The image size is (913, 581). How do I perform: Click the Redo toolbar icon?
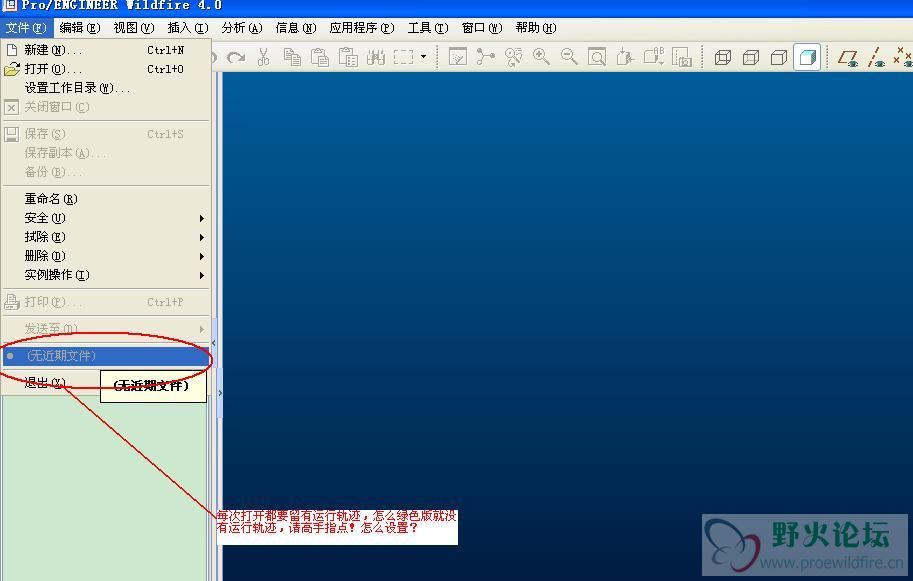tap(236, 57)
